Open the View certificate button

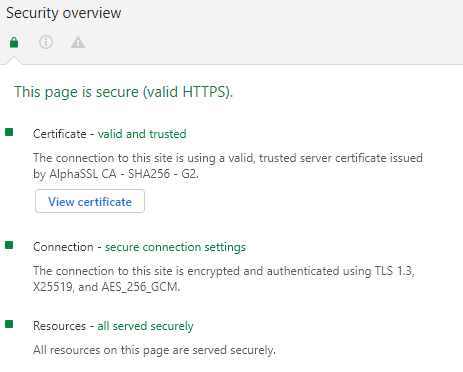pyautogui.click(x=90, y=201)
